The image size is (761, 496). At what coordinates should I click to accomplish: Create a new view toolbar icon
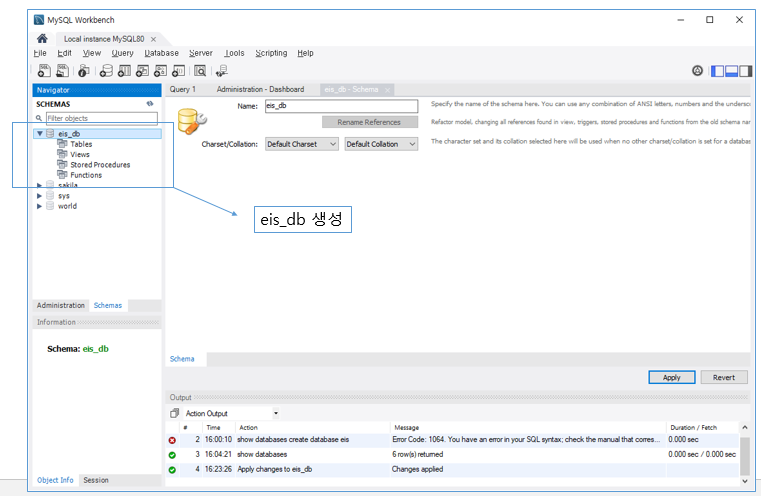(x=142, y=71)
